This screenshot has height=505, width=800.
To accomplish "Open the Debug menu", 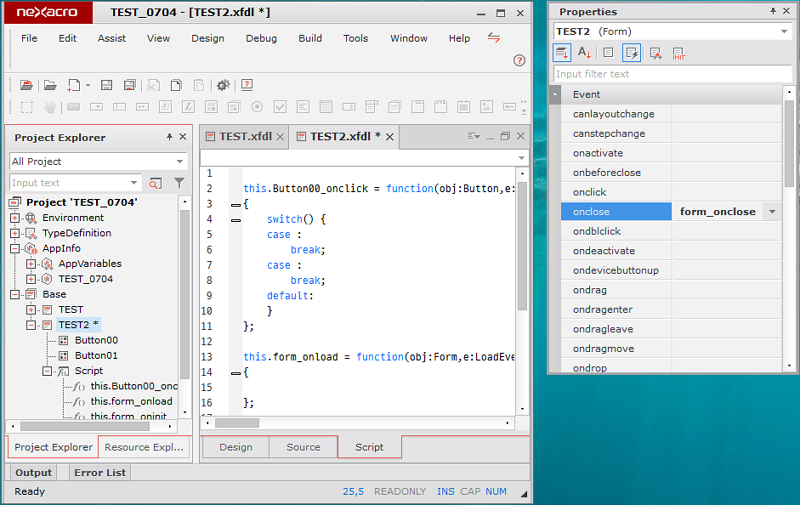I will (x=261, y=38).
